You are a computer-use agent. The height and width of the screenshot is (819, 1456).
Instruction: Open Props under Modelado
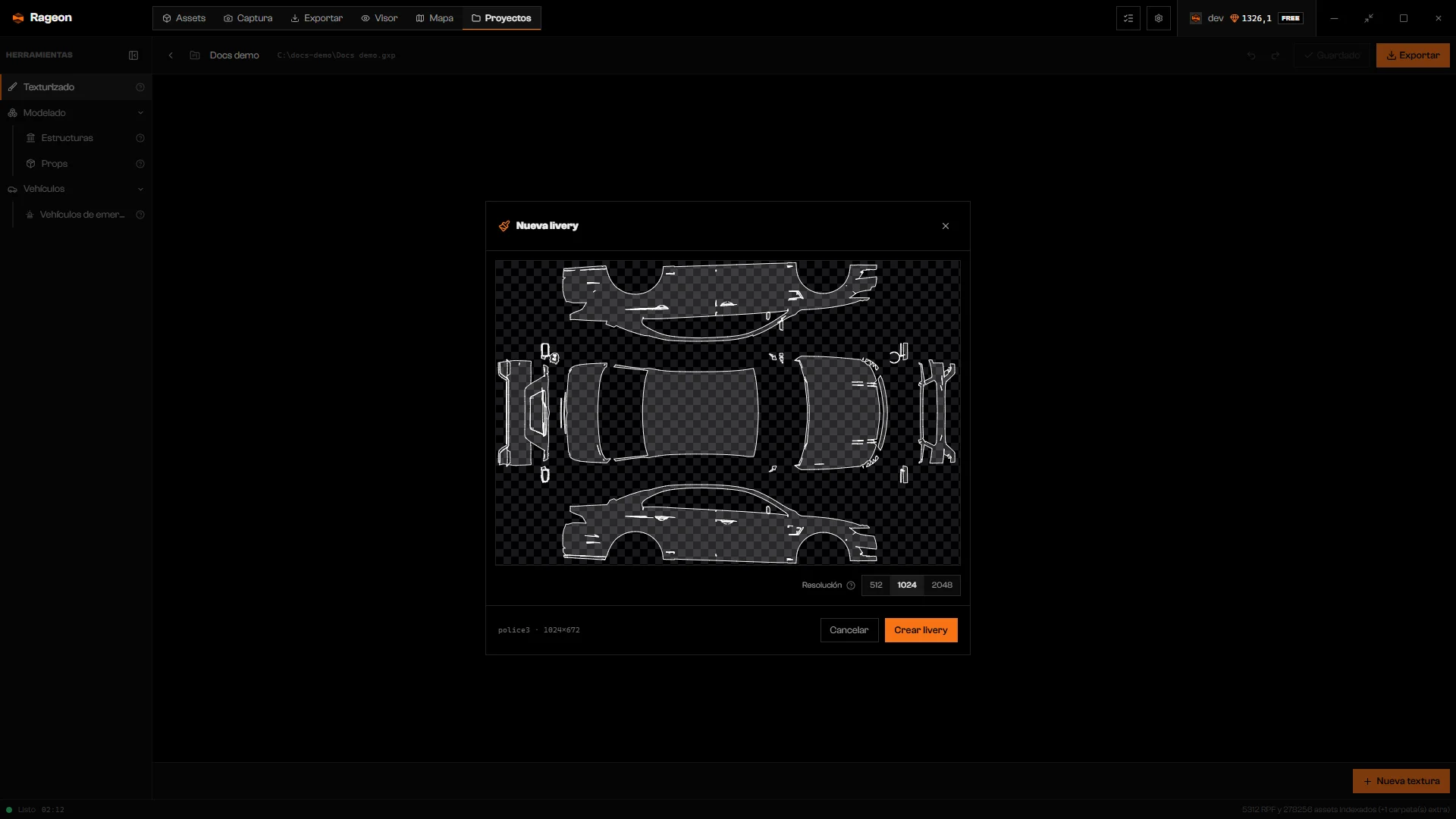pyautogui.click(x=83, y=164)
